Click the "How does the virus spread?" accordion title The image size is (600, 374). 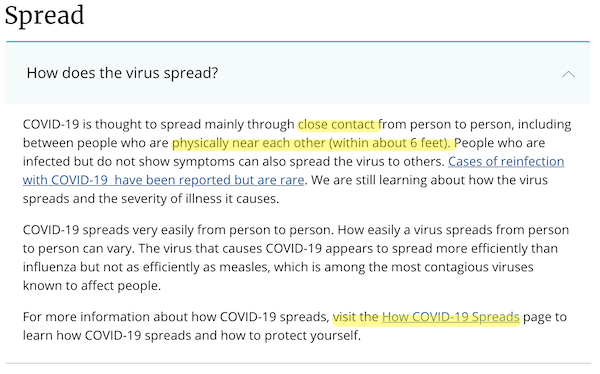point(122,73)
